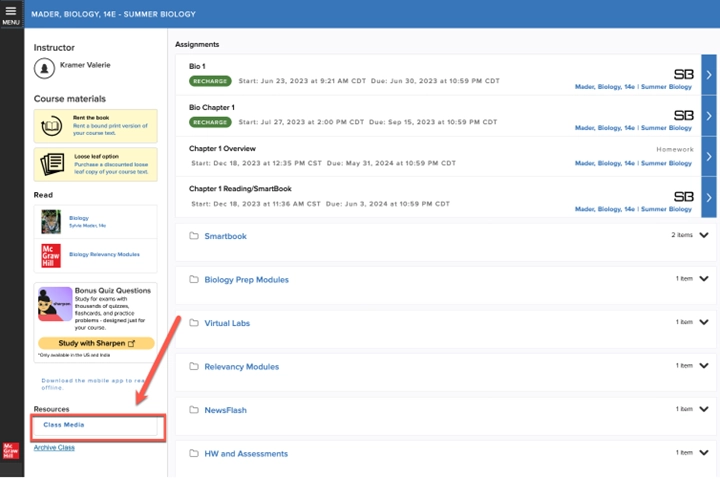720x479 pixels.
Task: Click Chapter 1 Reading/SmartBook title
Action: [x=240, y=189]
